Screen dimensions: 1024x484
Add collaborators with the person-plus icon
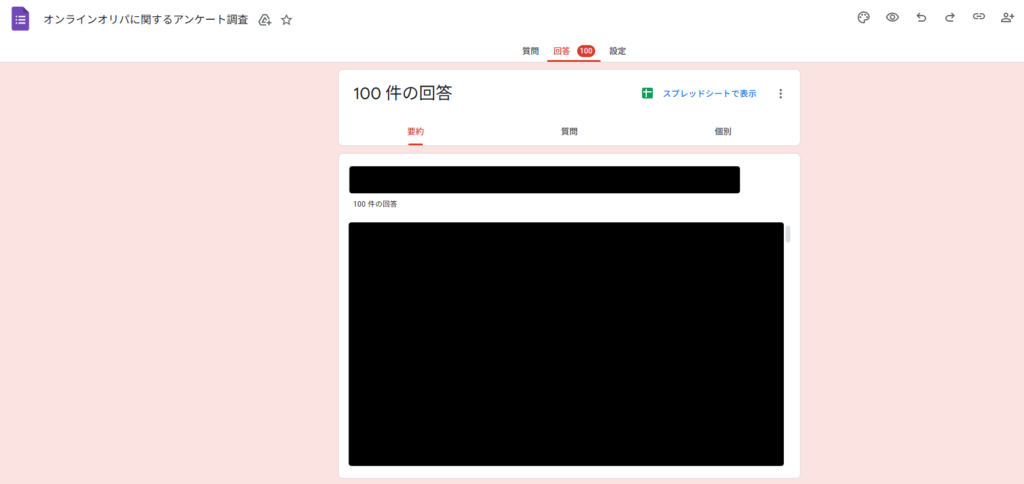coord(1007,18)
